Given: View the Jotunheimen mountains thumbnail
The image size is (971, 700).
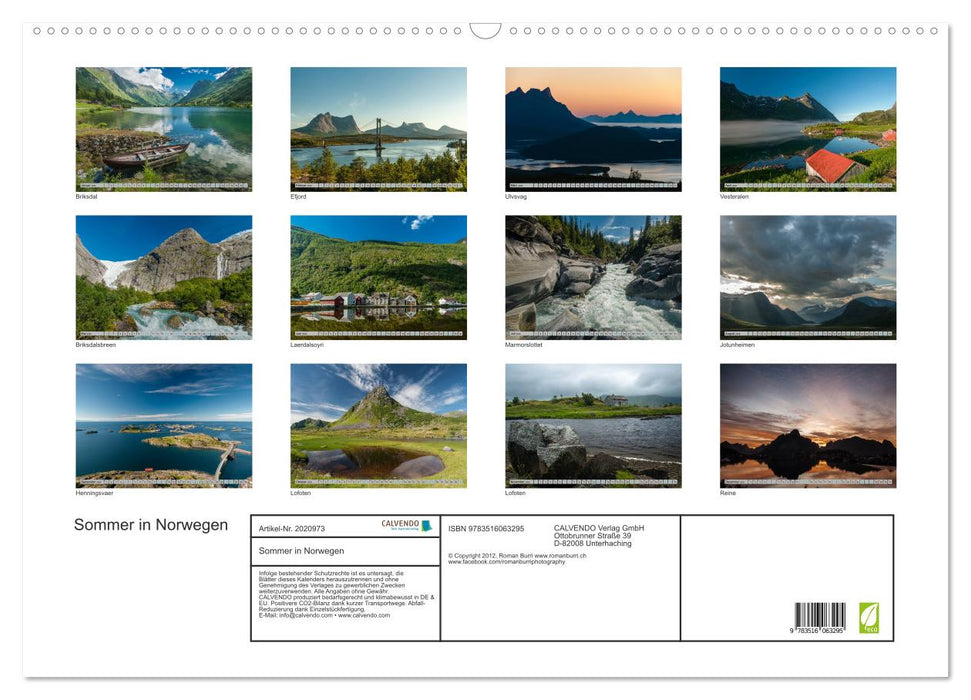Looking at the screenshot, I should [807, 275].
